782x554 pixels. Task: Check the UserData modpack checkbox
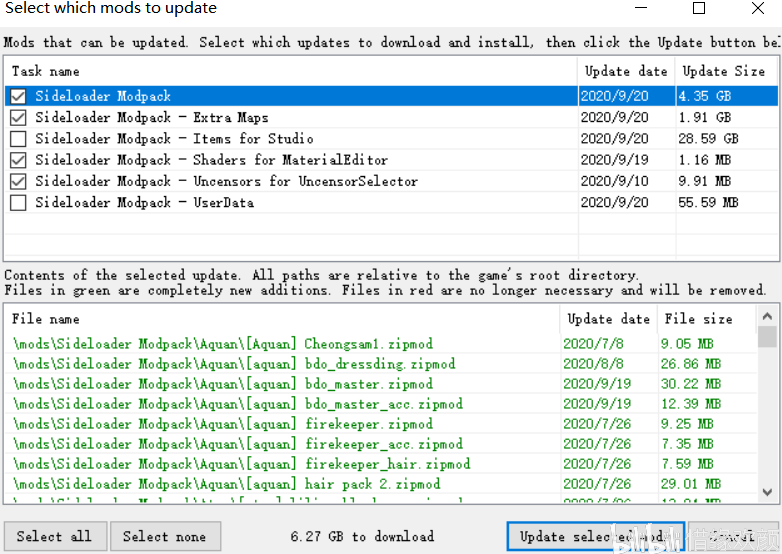[x=18, y=203]
